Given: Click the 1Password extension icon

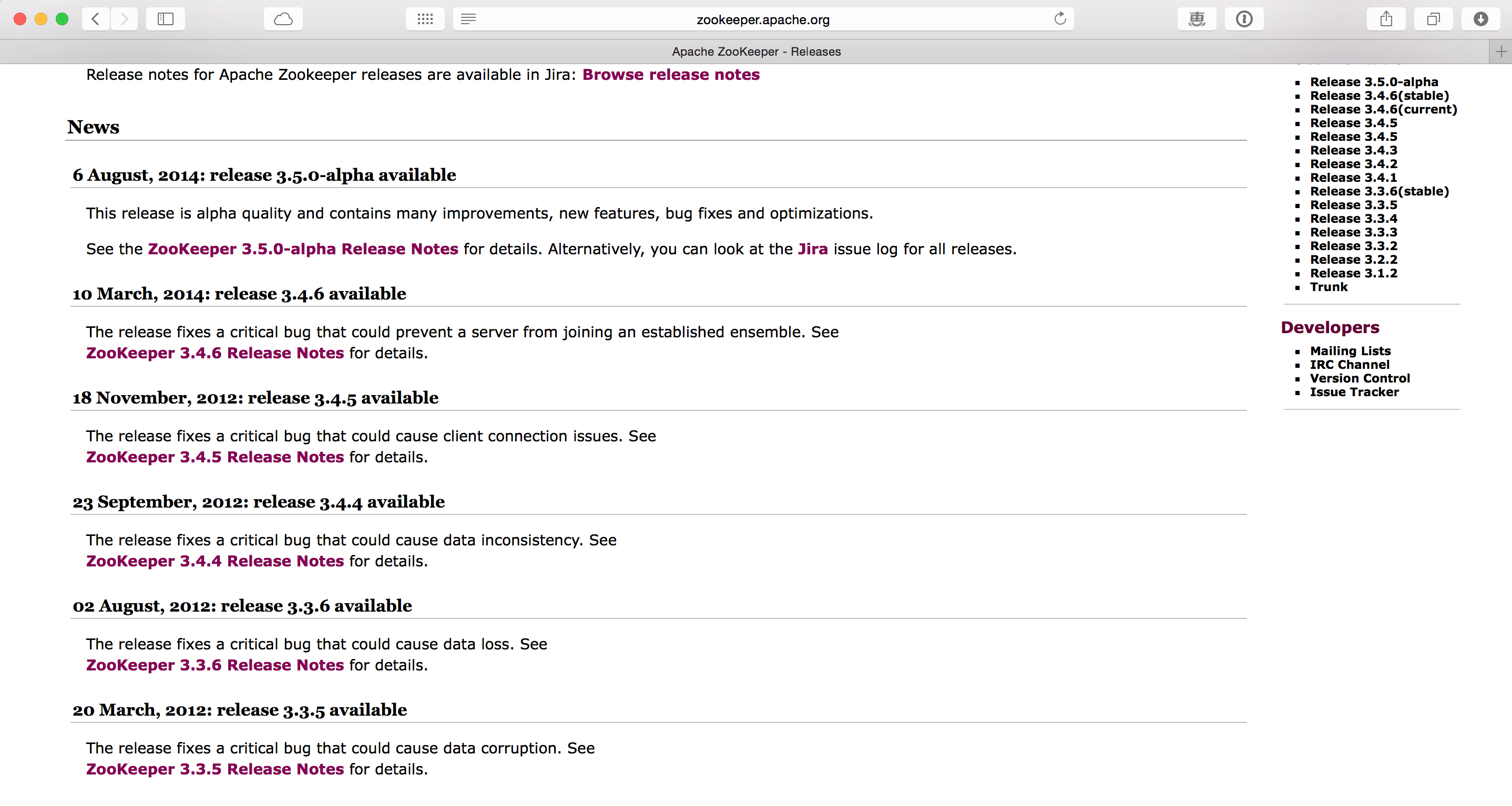Looking at the screenshot, I should [x=1244, y=19].
